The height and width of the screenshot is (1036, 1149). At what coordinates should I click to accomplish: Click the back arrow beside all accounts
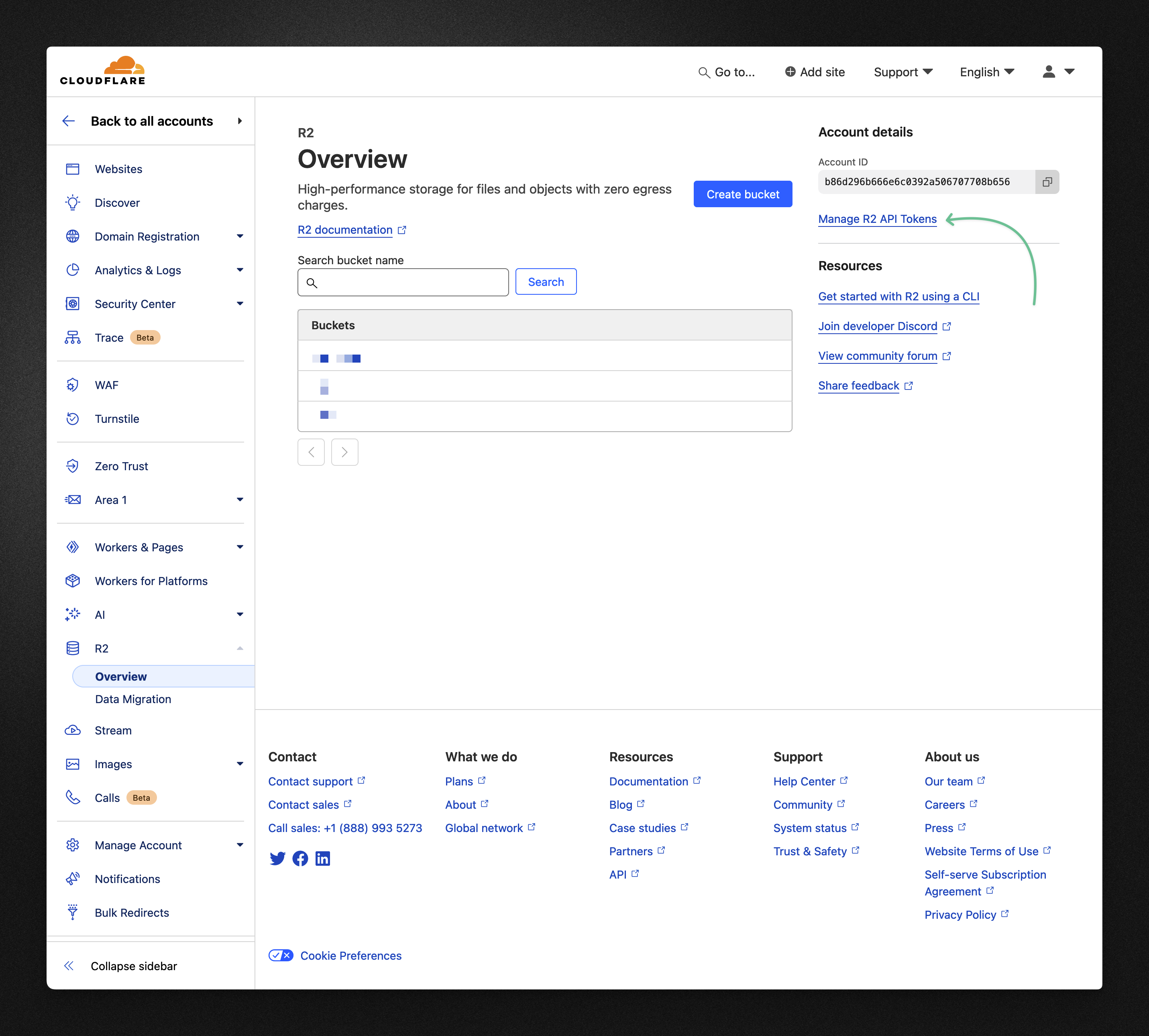[x=69, y=121]
